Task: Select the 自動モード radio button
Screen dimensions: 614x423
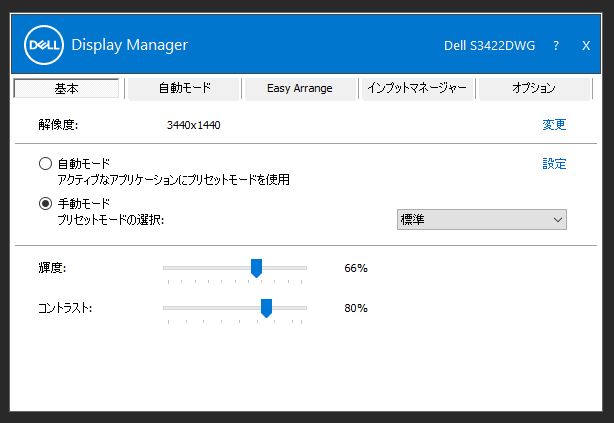Action: [45, 163]
